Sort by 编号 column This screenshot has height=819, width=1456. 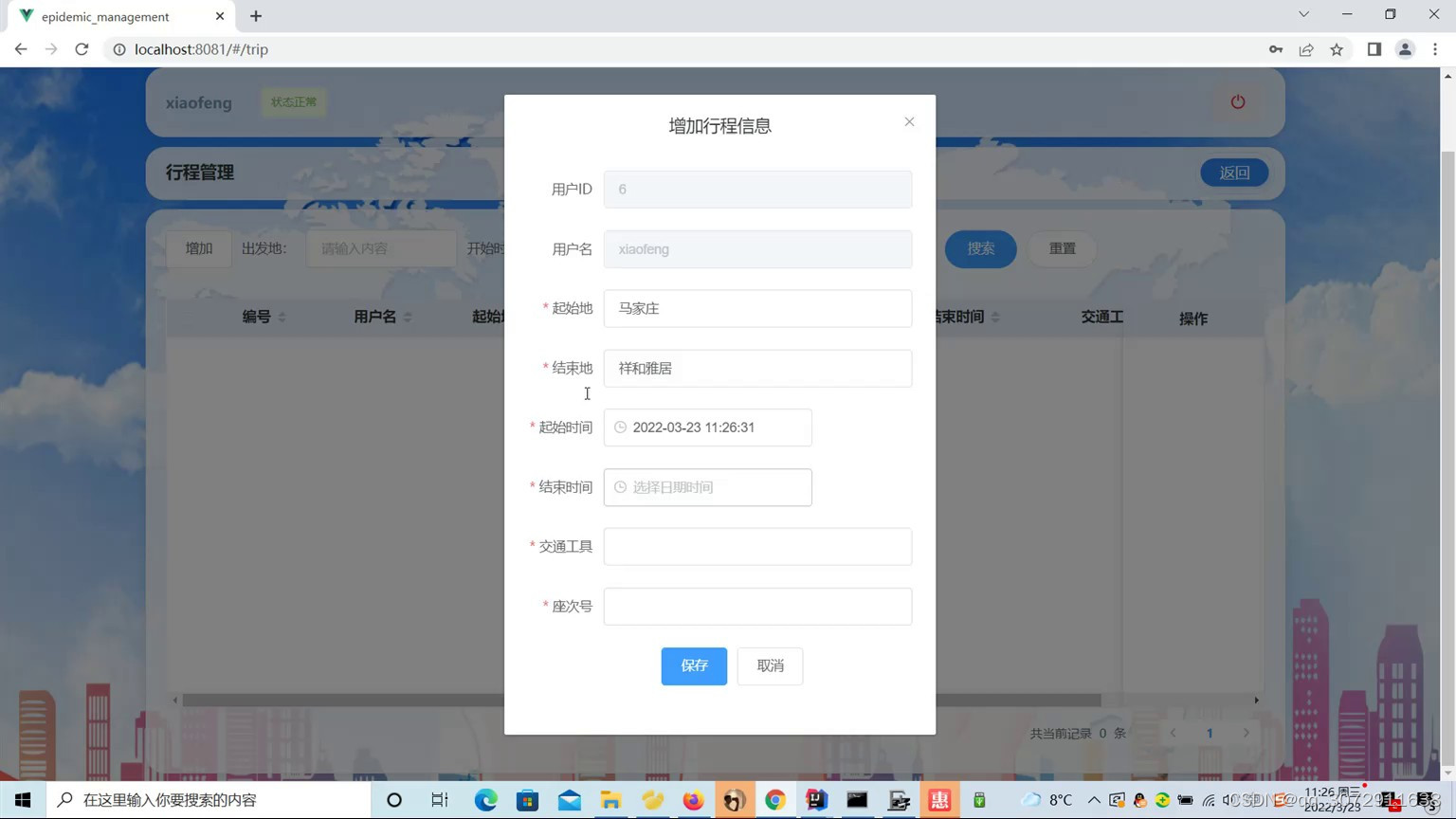tap(282, 317)
